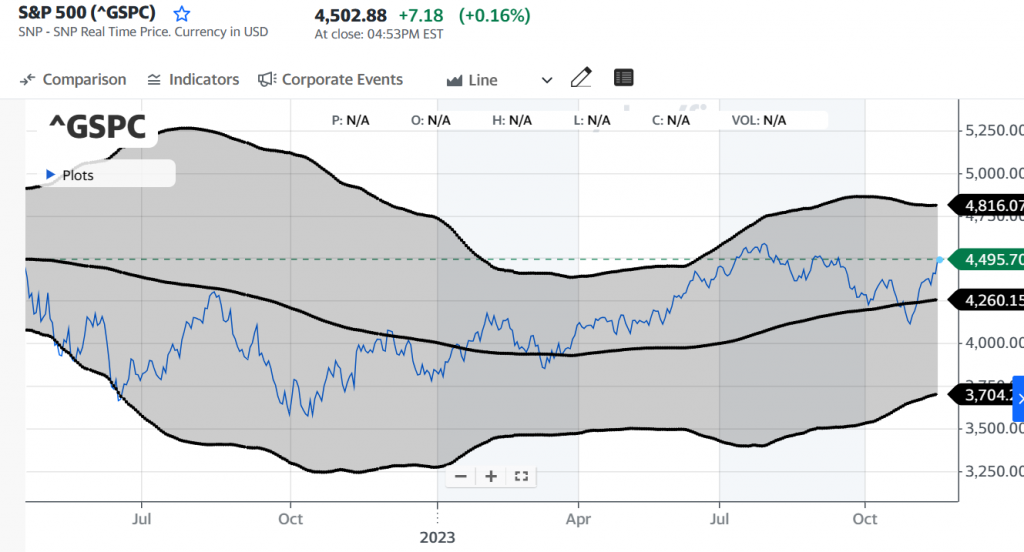Click the VOL: N/A readout
1024x552 pixels.
click(x=759, y=120)
